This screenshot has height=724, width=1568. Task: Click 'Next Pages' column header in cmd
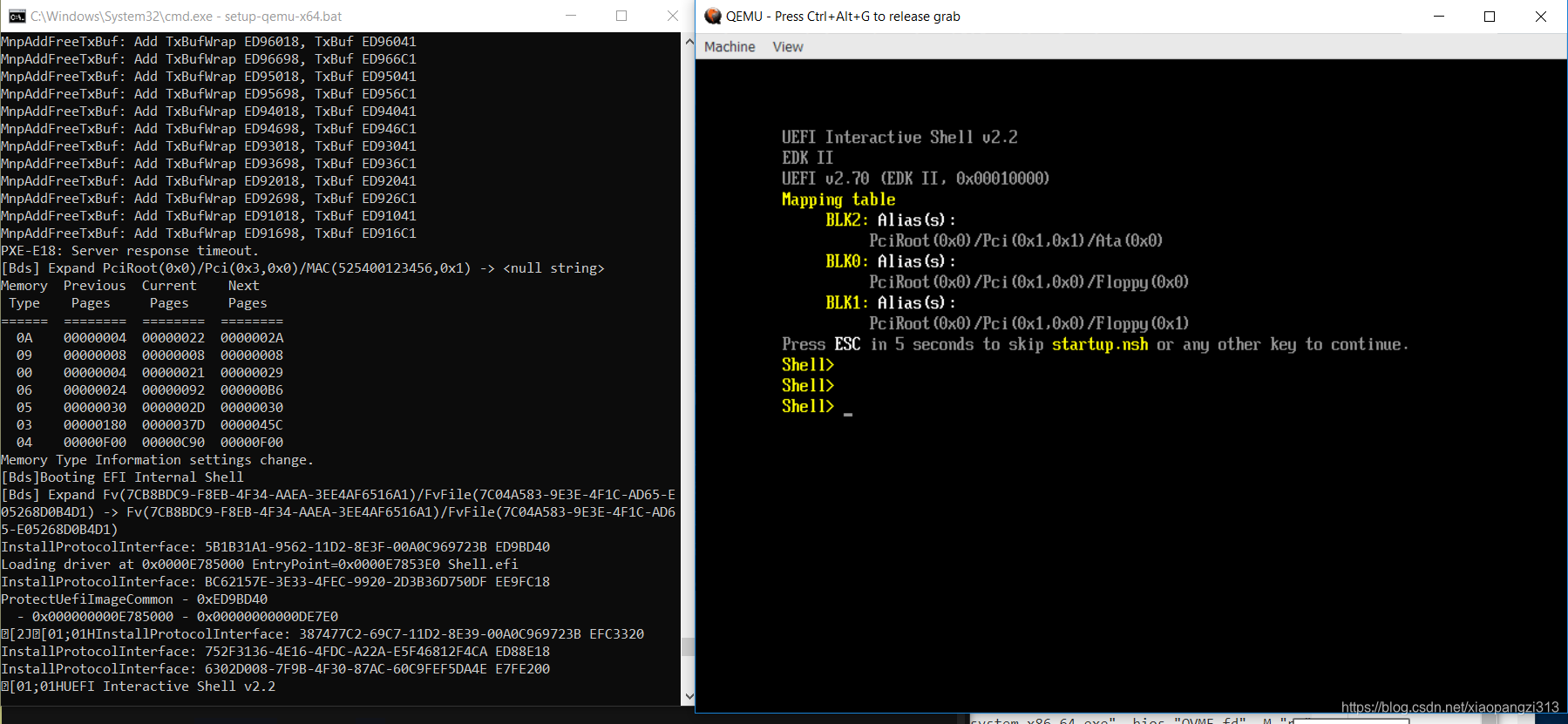tap(248, 294)
